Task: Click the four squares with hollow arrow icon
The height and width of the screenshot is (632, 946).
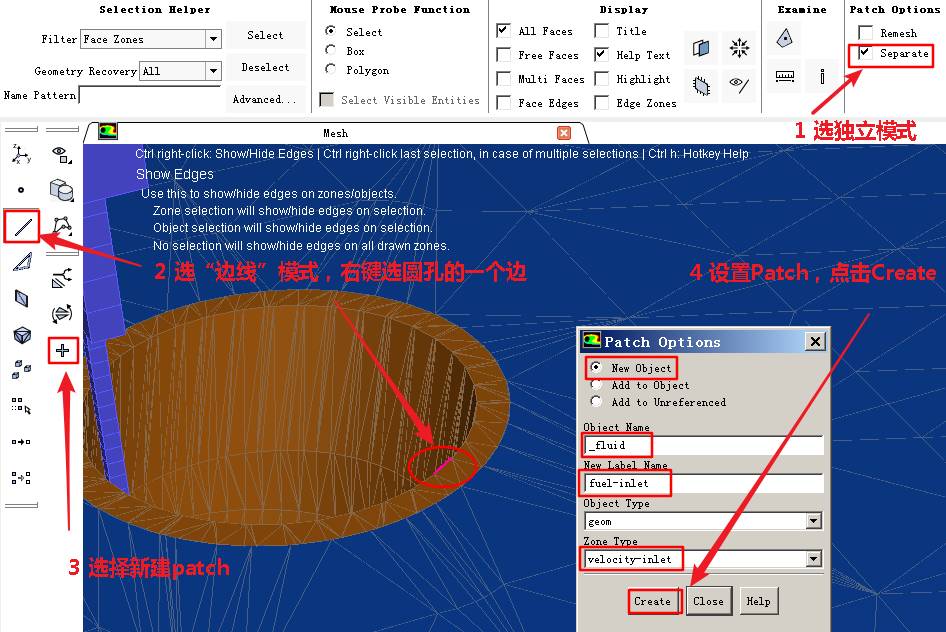Action: (x=21, y=478)
